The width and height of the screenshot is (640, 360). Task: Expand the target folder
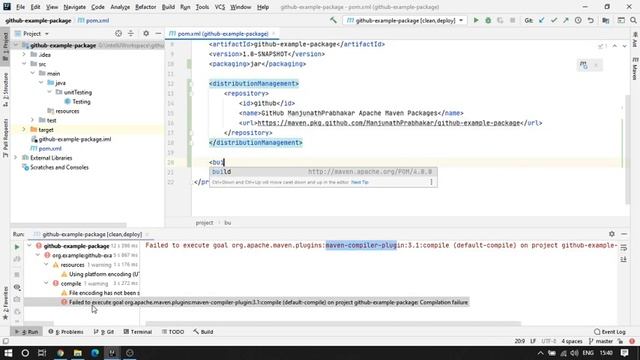point(24,129)
